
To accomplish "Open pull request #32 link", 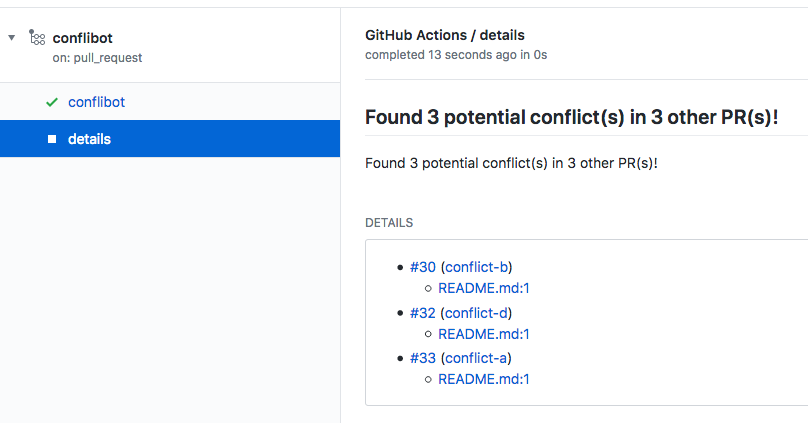I will [423, 313].
